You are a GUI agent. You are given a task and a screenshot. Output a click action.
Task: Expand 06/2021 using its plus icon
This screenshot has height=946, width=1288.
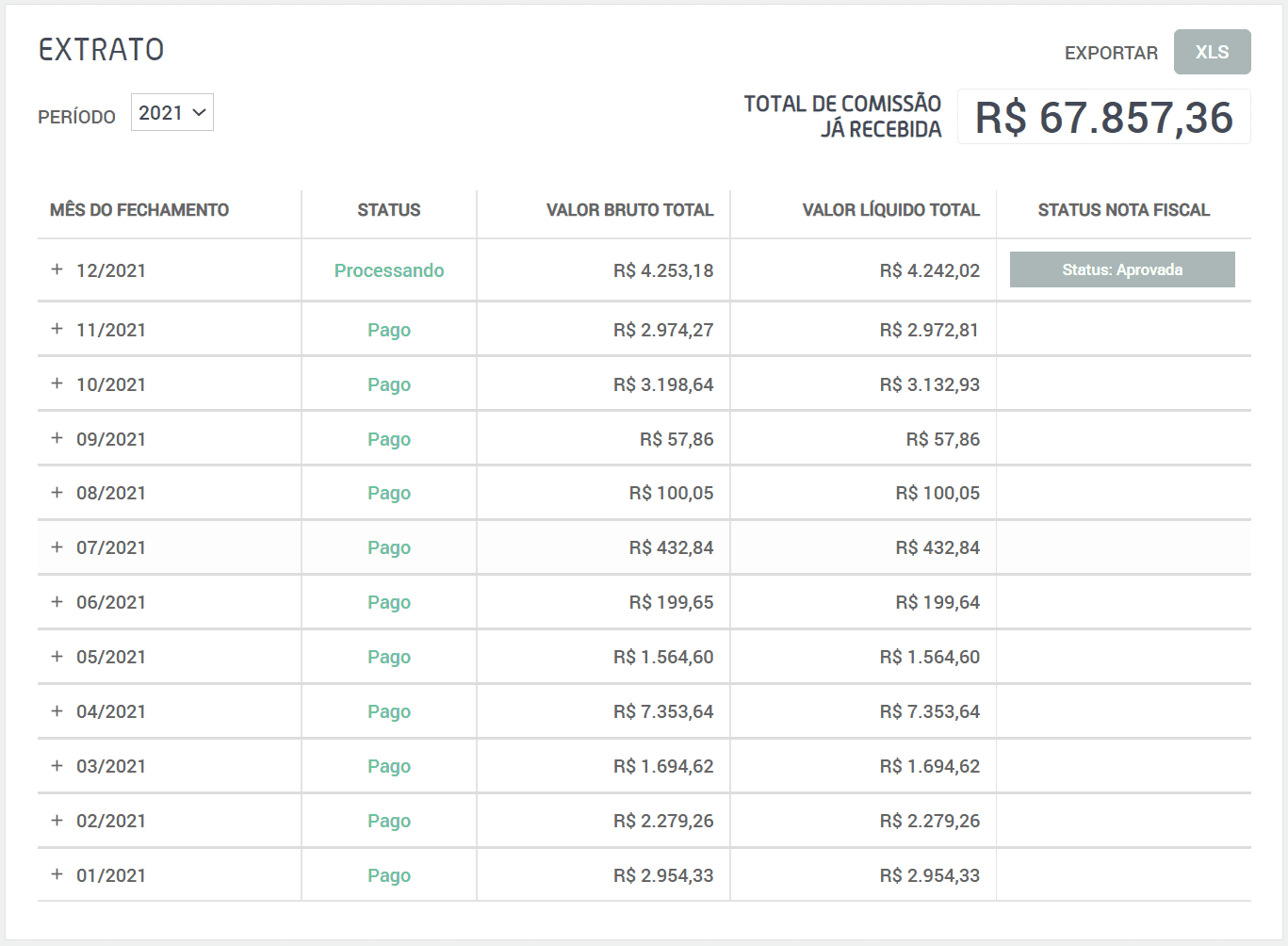57,601
